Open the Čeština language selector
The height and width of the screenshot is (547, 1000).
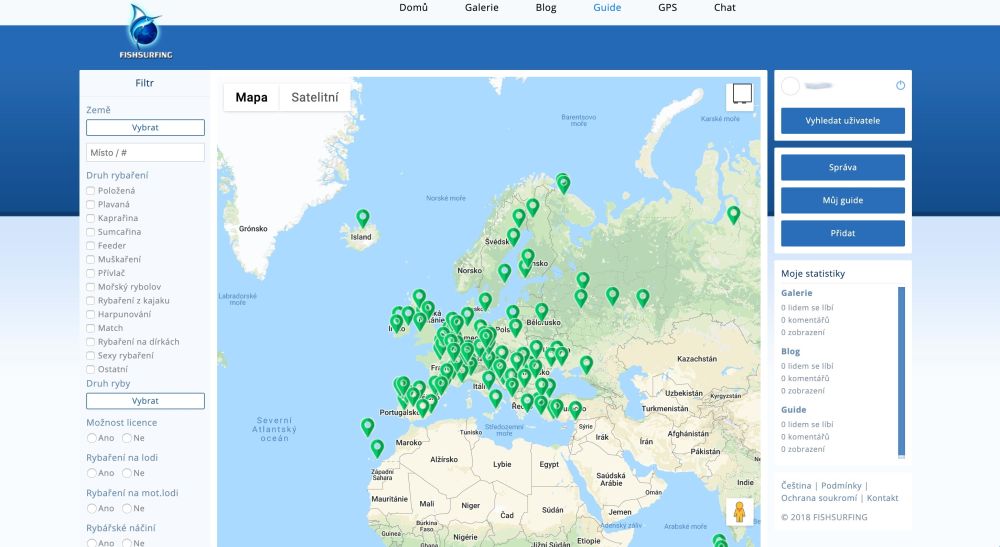click(796, 485)
